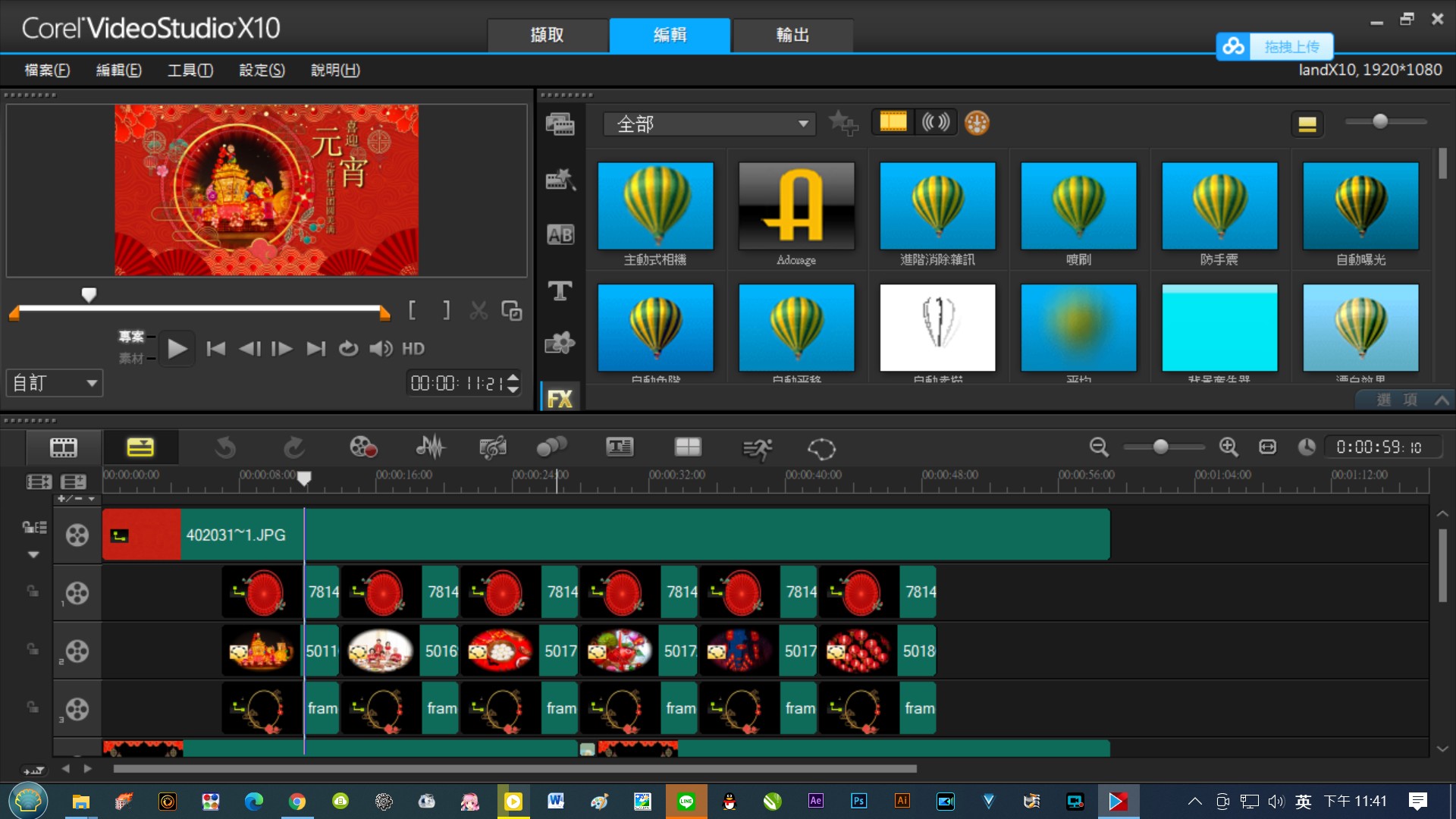Jump to start of project
Image resolution: width=1456 pixels, height=819 pixels.
tap(215, 349)
